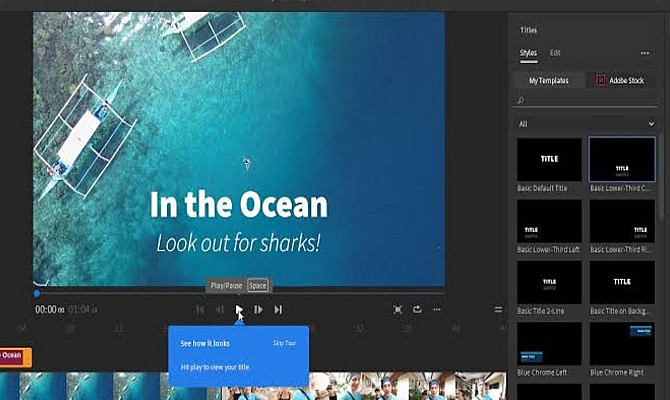
Task: Click the "In the Ocean" title in preview
Action: pos(239,205)
